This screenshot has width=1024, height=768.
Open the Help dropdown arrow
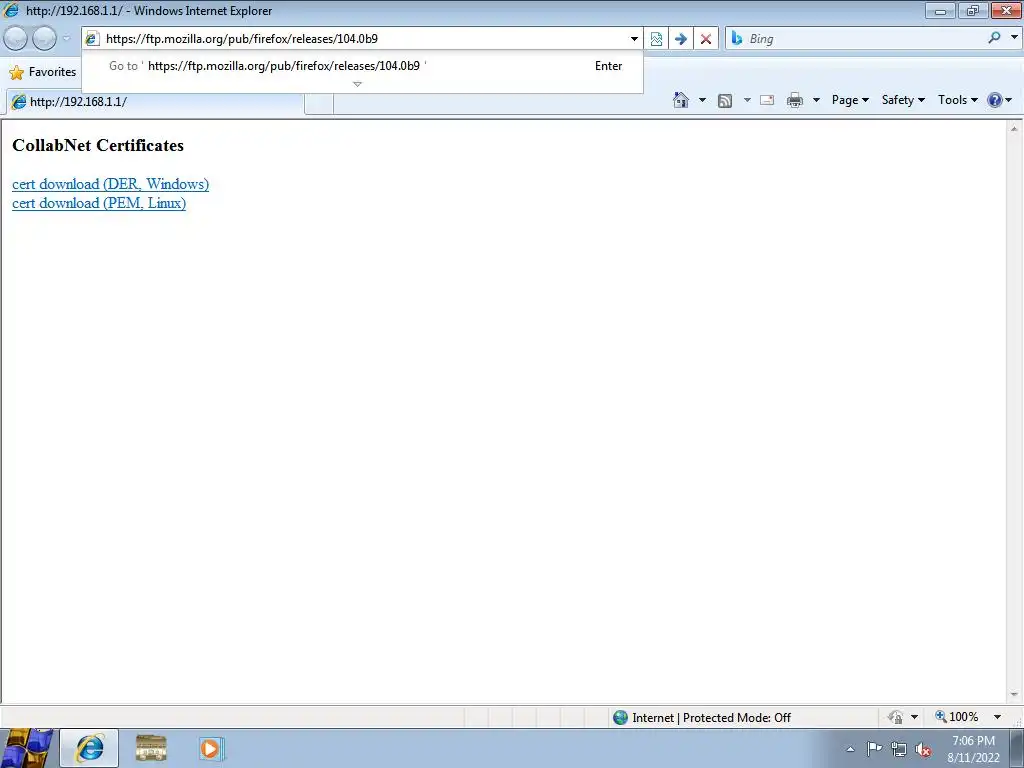(1009, 100)
